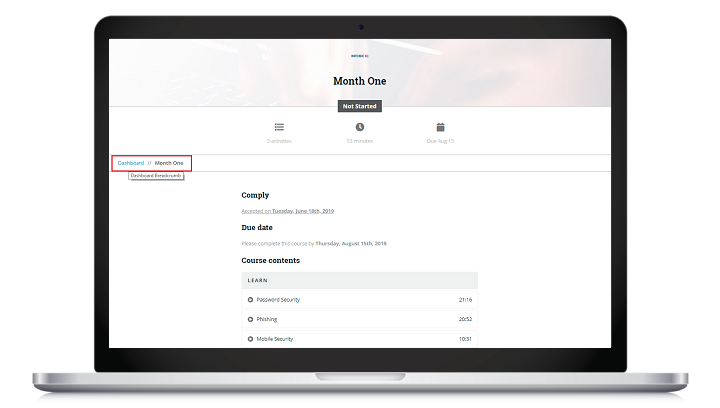The image size is (720, 408).
Task: Open the Mobile Security lesson
Action: pyautogui.click(x=275, y=339)
